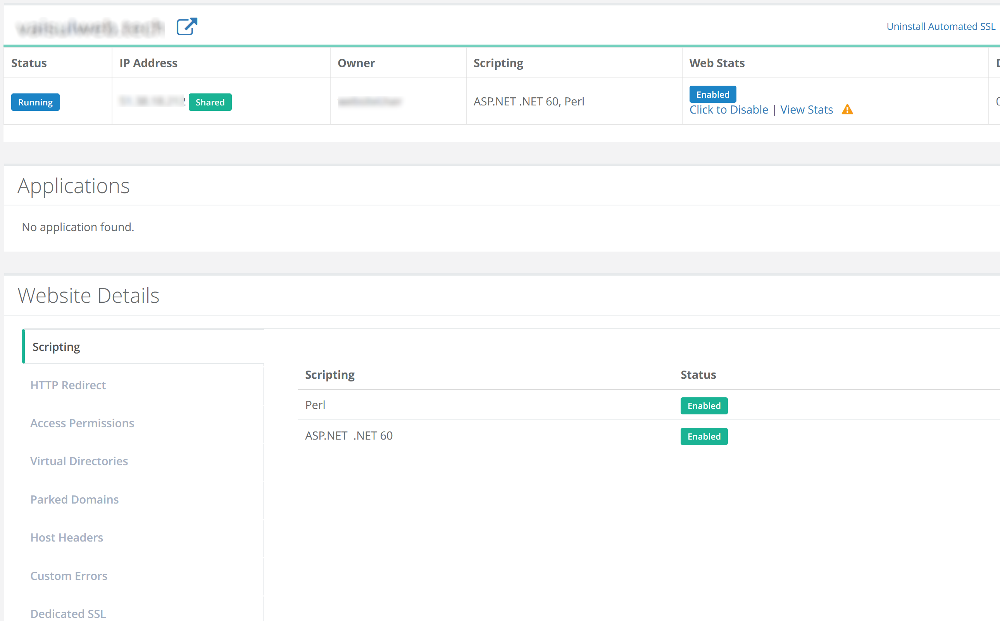
Task: Toggle Perl scripting Enabled badge
Action: click(x=704, y=406)
